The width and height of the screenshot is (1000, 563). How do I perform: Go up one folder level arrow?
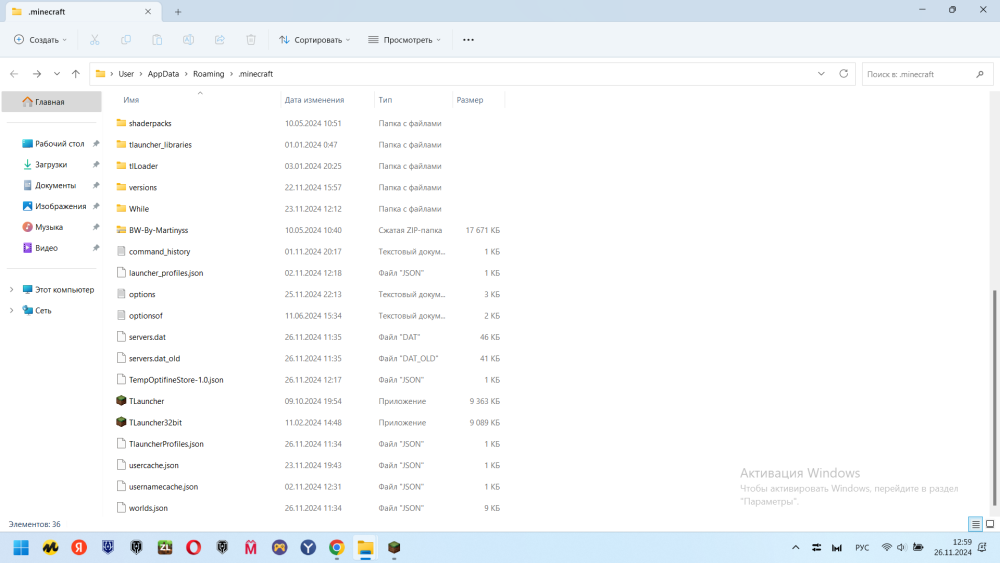click(76, 74)
